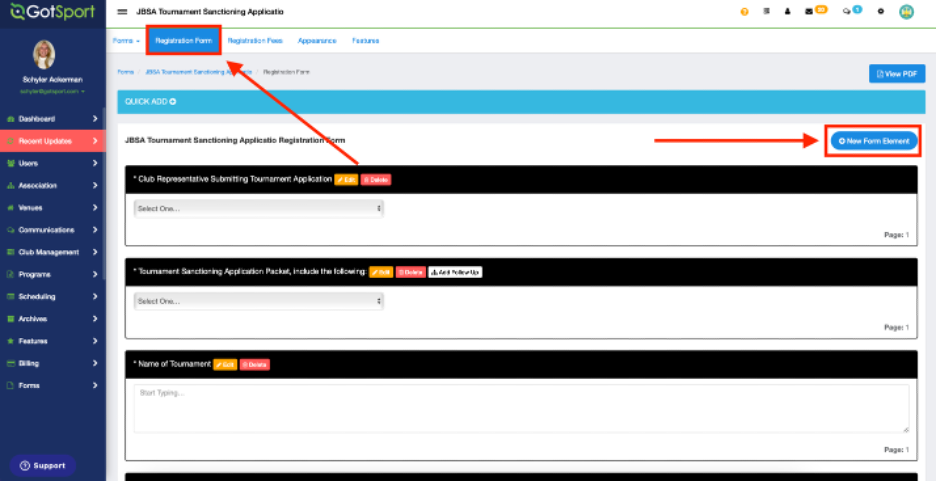
Task: Delete the Name of Tournament question
Action: click(x=255, y=364)
